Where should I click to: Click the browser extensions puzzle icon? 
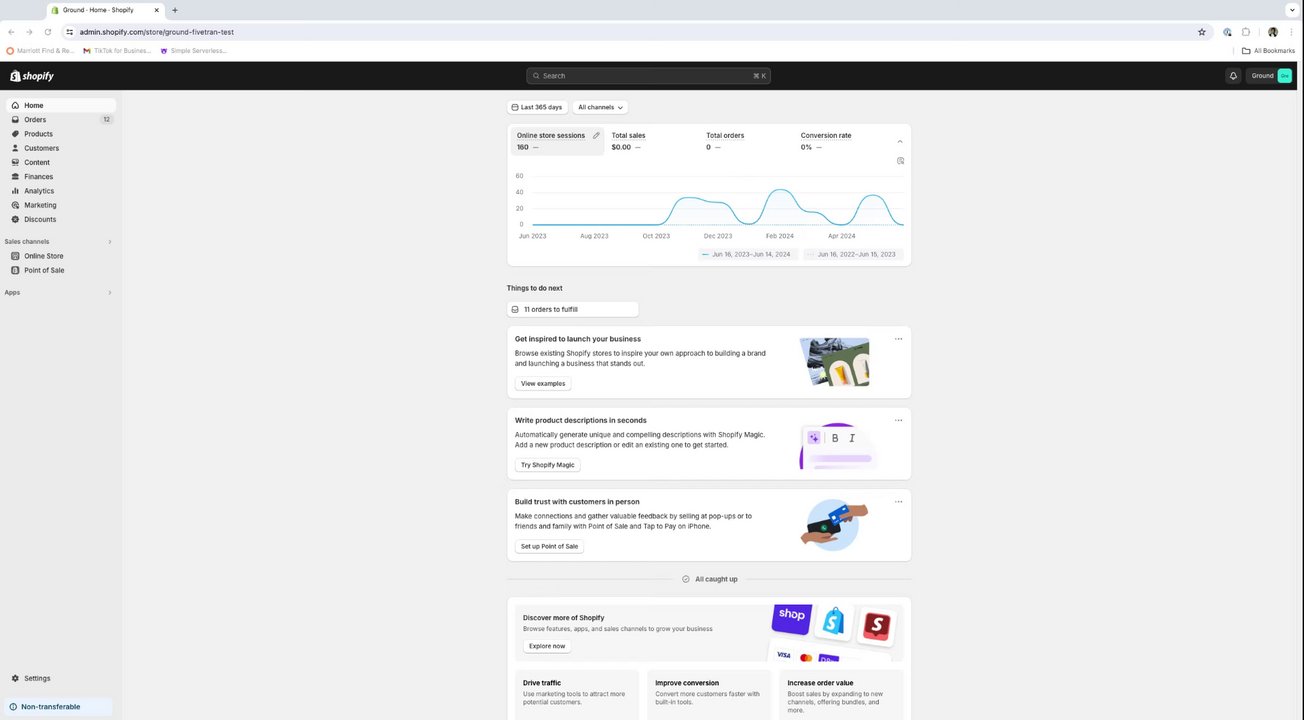click(x=1246, y=32)
